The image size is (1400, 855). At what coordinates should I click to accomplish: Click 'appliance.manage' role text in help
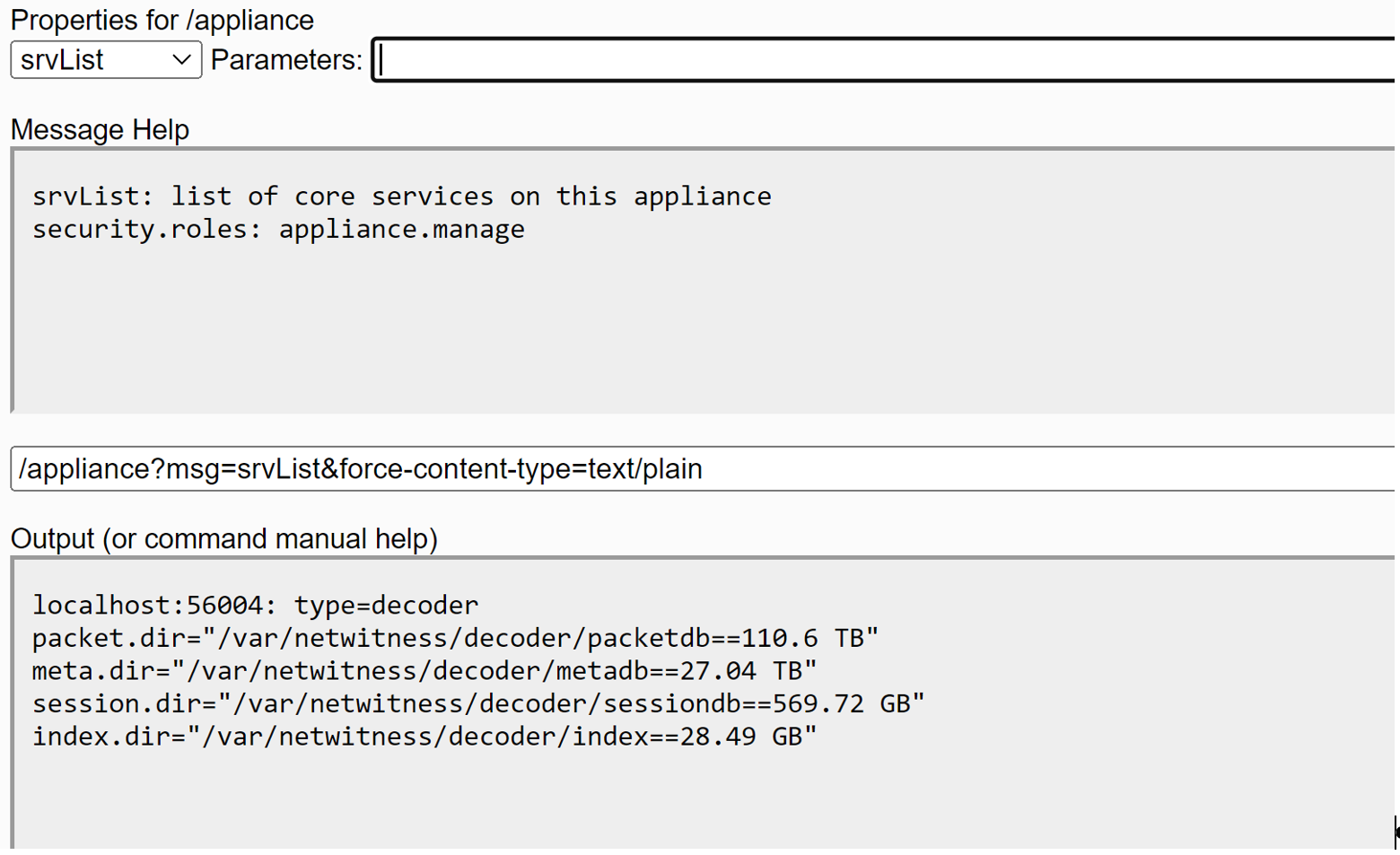click(401, 230)
